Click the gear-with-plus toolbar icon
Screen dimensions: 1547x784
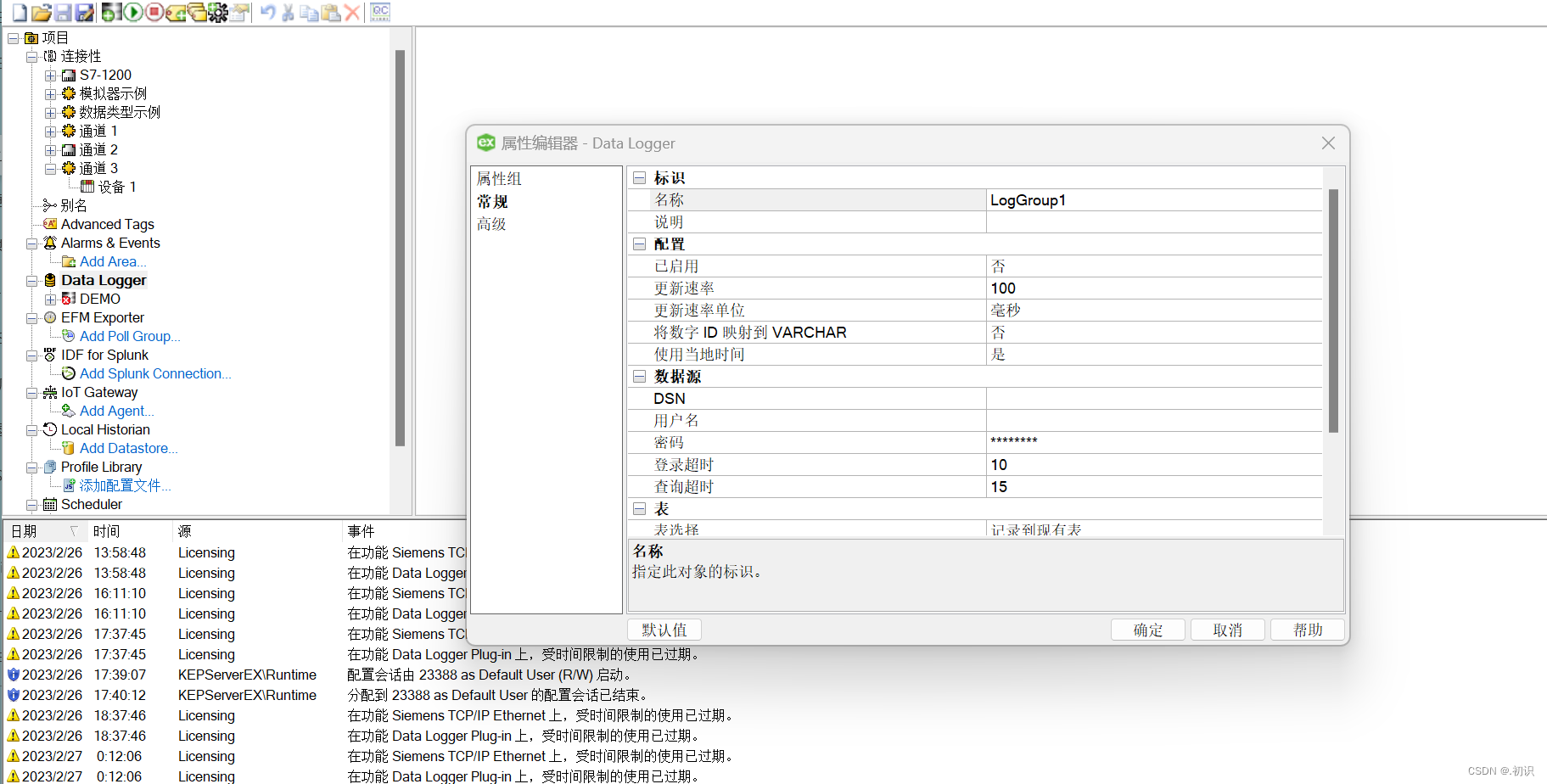point(218,12)
